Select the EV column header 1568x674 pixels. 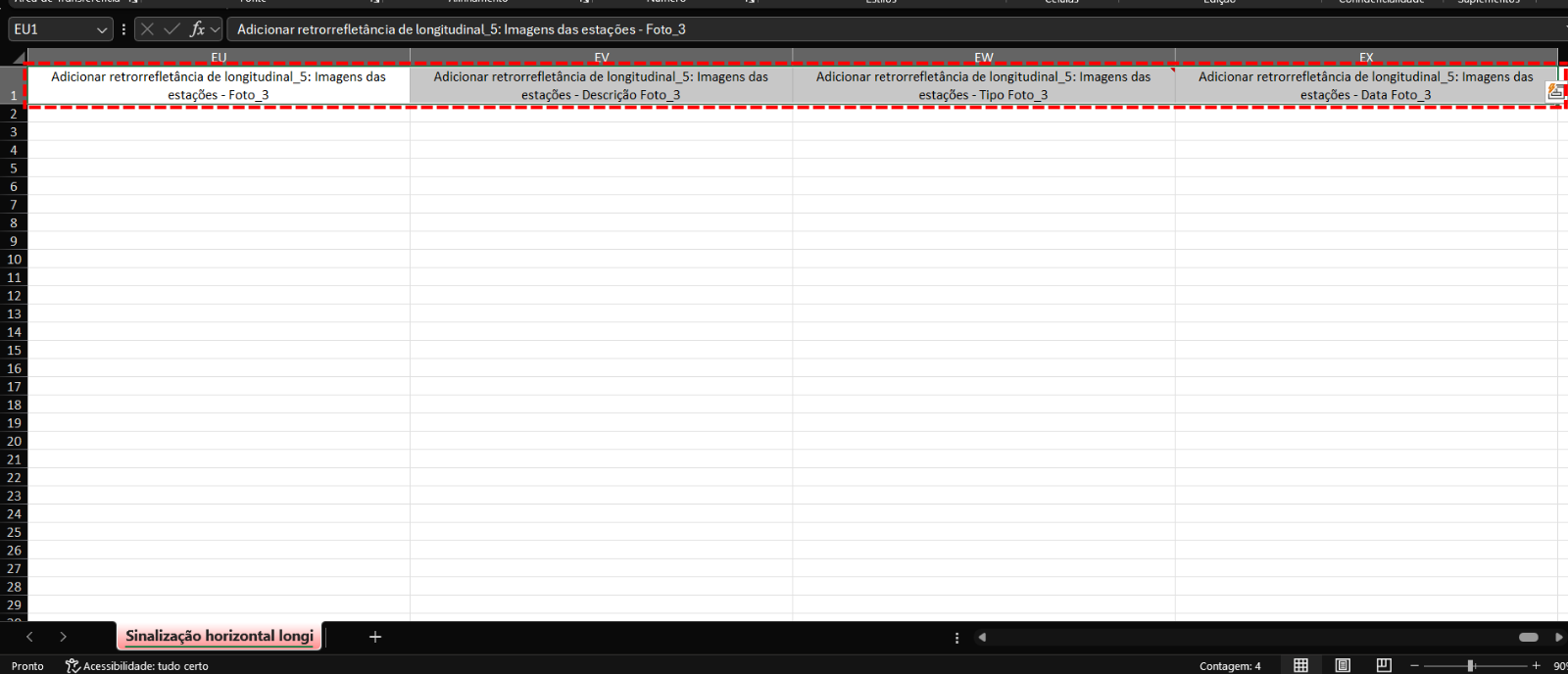tap(601, 58)
